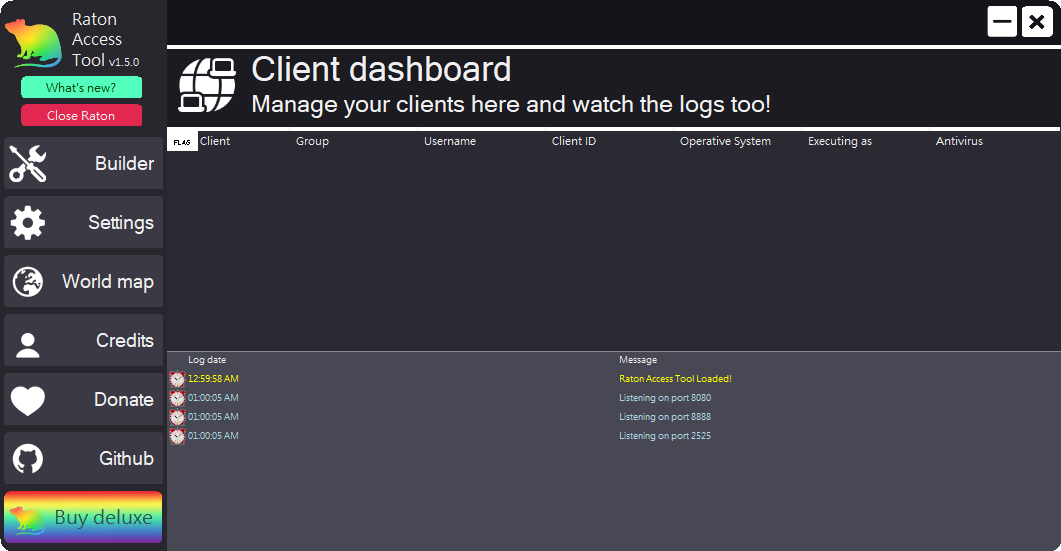
Task: Click the FLAG column header
Action: (x=182, y=142)
